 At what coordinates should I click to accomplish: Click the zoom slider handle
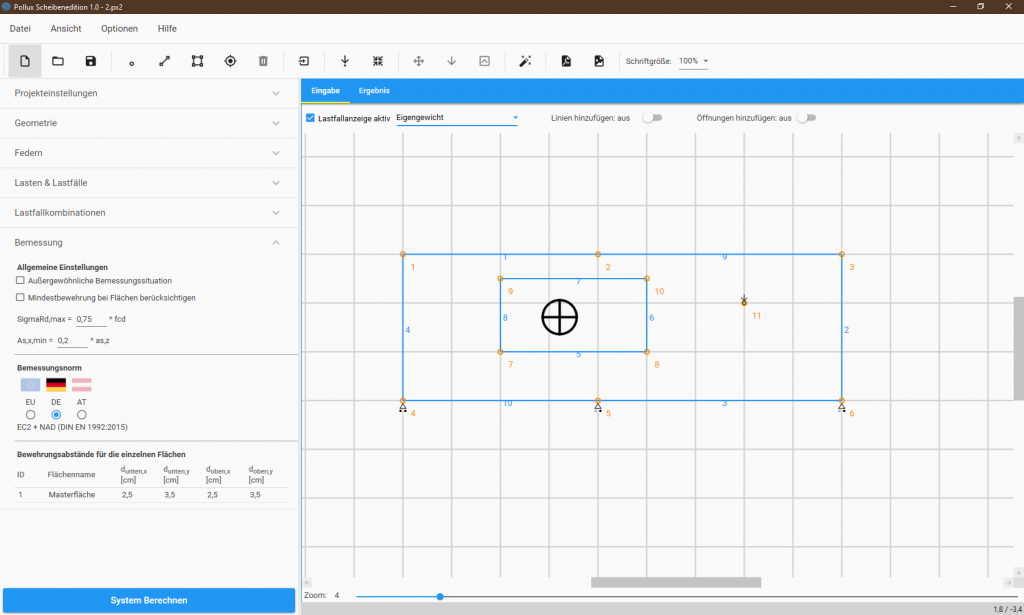tap(440, 597)
